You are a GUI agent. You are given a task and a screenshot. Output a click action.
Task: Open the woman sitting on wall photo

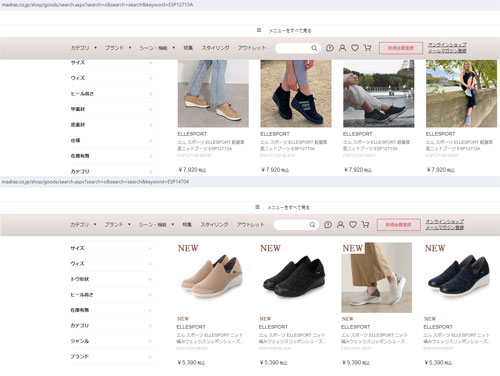tap(461, 94)
